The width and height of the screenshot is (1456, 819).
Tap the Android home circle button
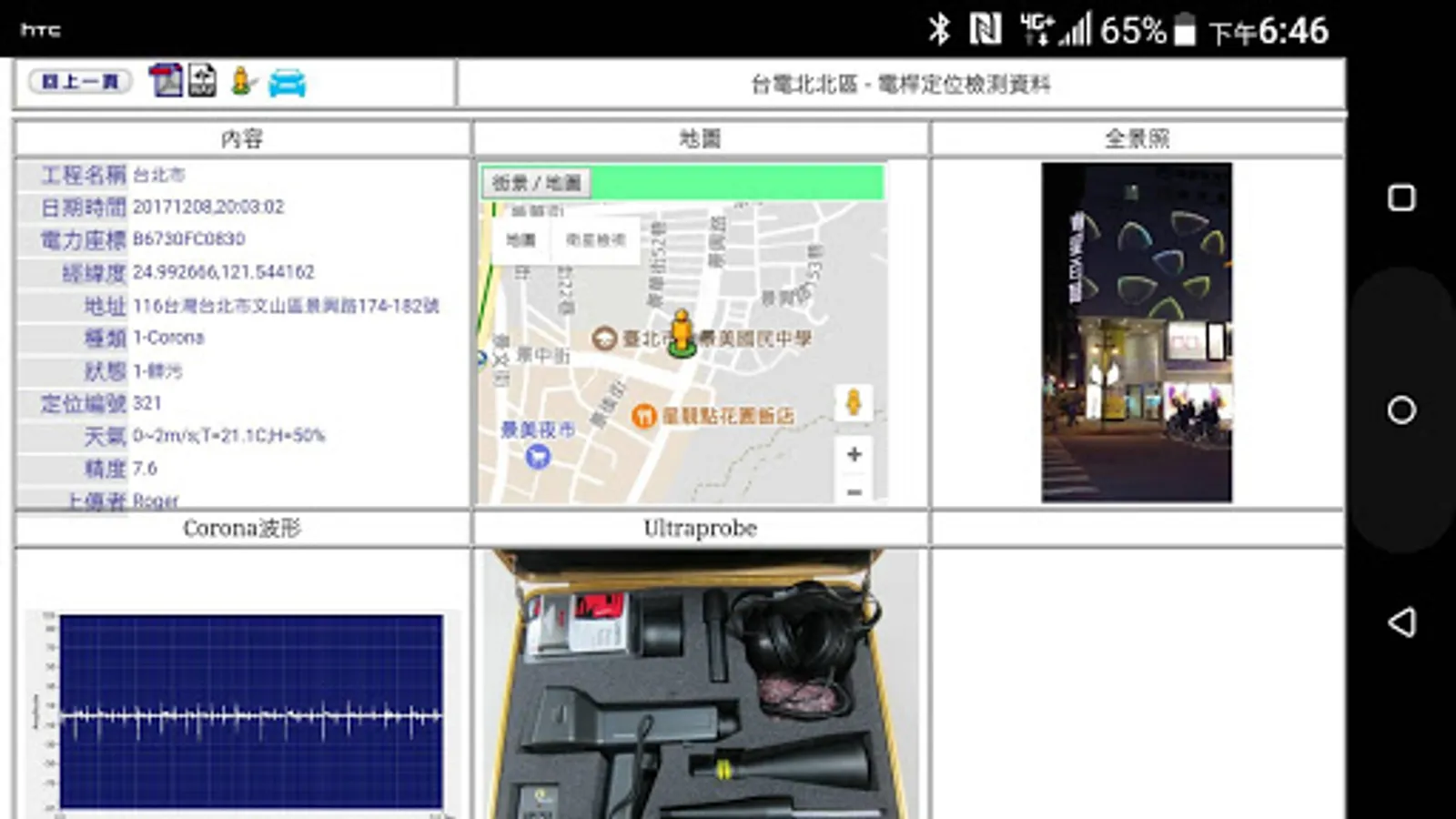click(x=1401, y=410)
